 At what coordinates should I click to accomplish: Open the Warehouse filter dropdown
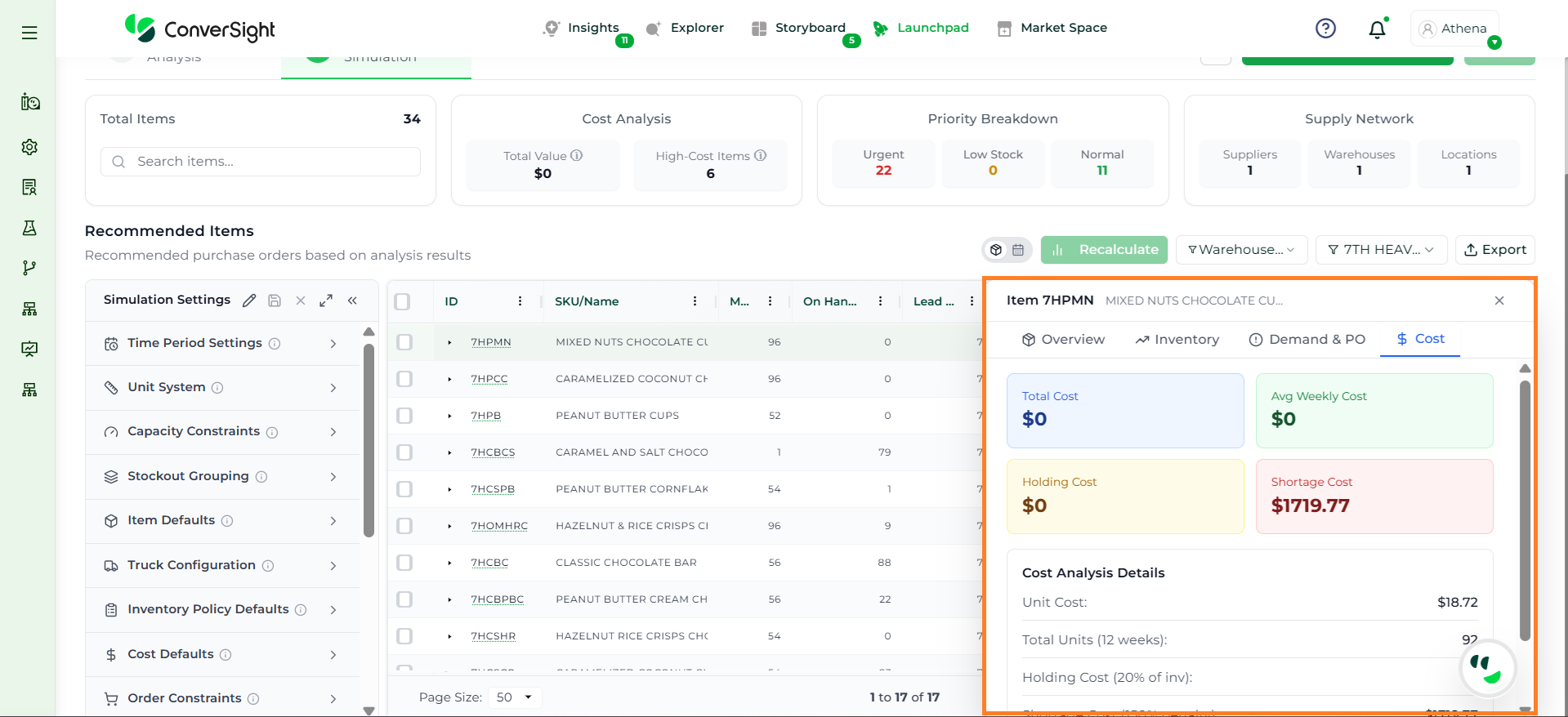click(x=1241, y=250)
